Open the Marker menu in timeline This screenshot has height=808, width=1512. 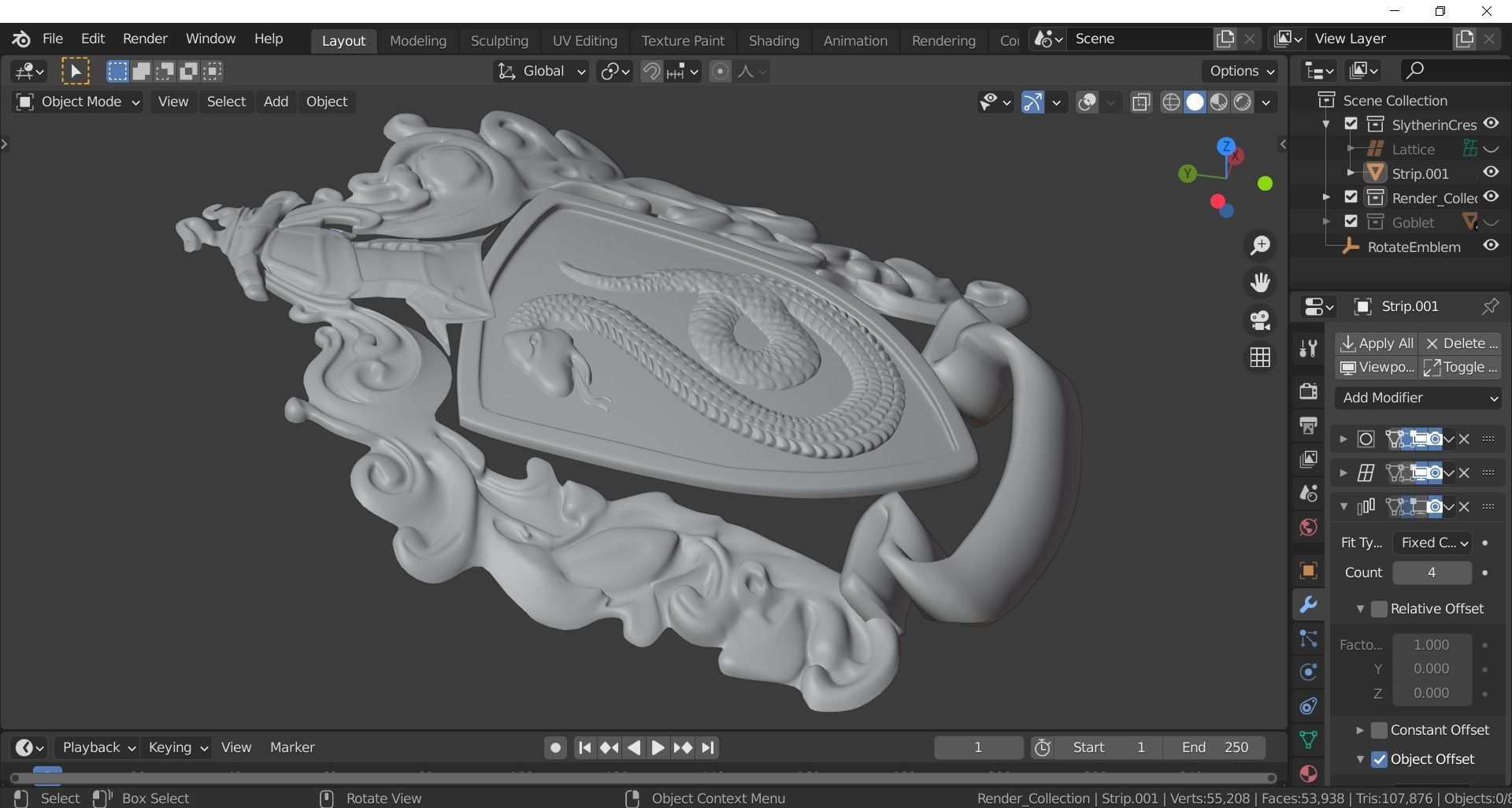[292, 748]
